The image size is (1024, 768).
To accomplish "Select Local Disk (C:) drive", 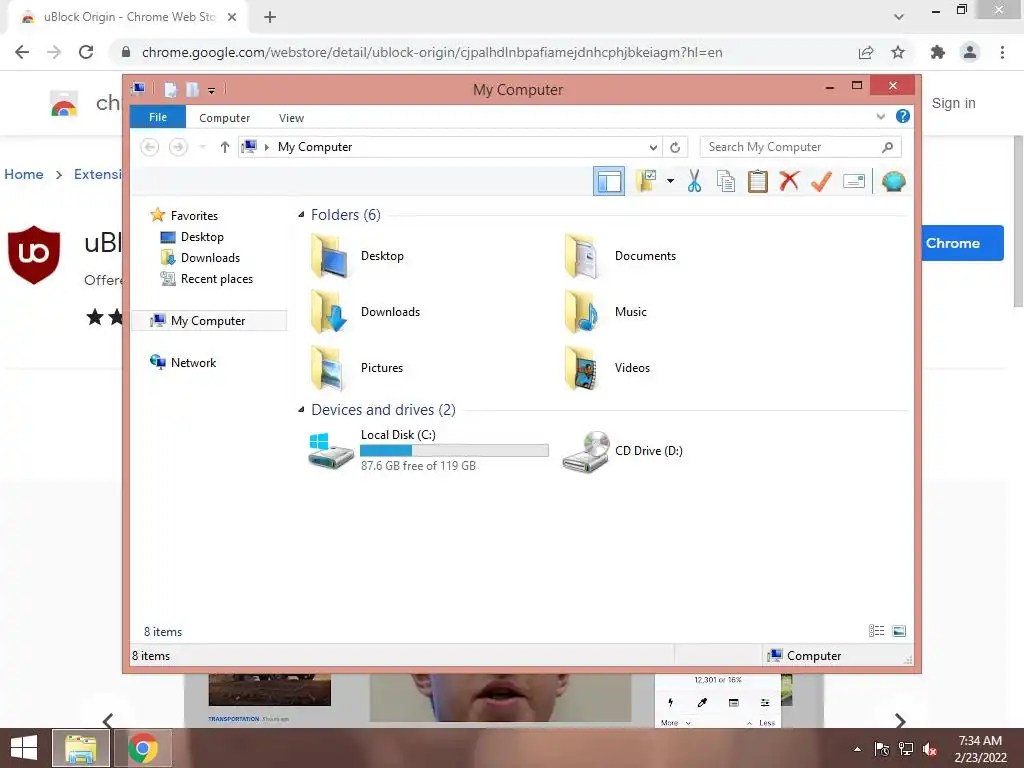I will (x=428, y=450).
